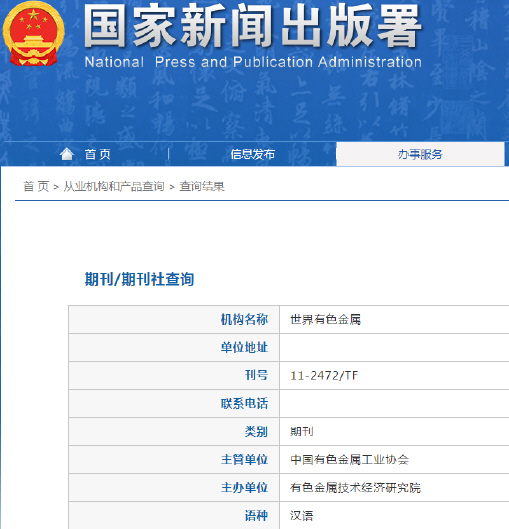509x529 pixels.
Task: Click the 查询结果 breadcrumb item
Action: 202,186
